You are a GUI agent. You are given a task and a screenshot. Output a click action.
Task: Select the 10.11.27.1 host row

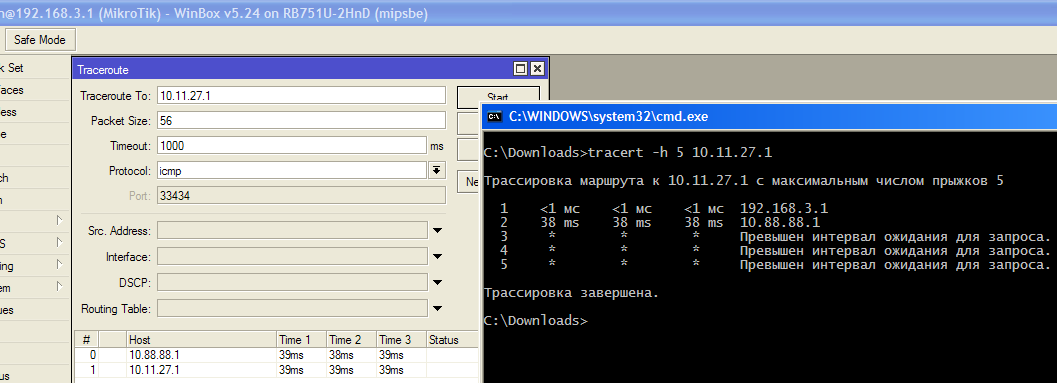[276, 370]
